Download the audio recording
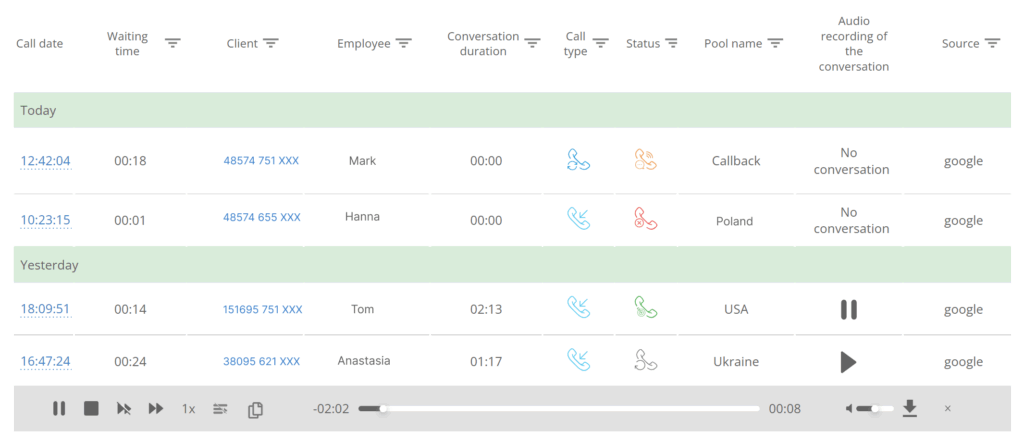Screen dimensions: 1024x442 coord(910,409)
